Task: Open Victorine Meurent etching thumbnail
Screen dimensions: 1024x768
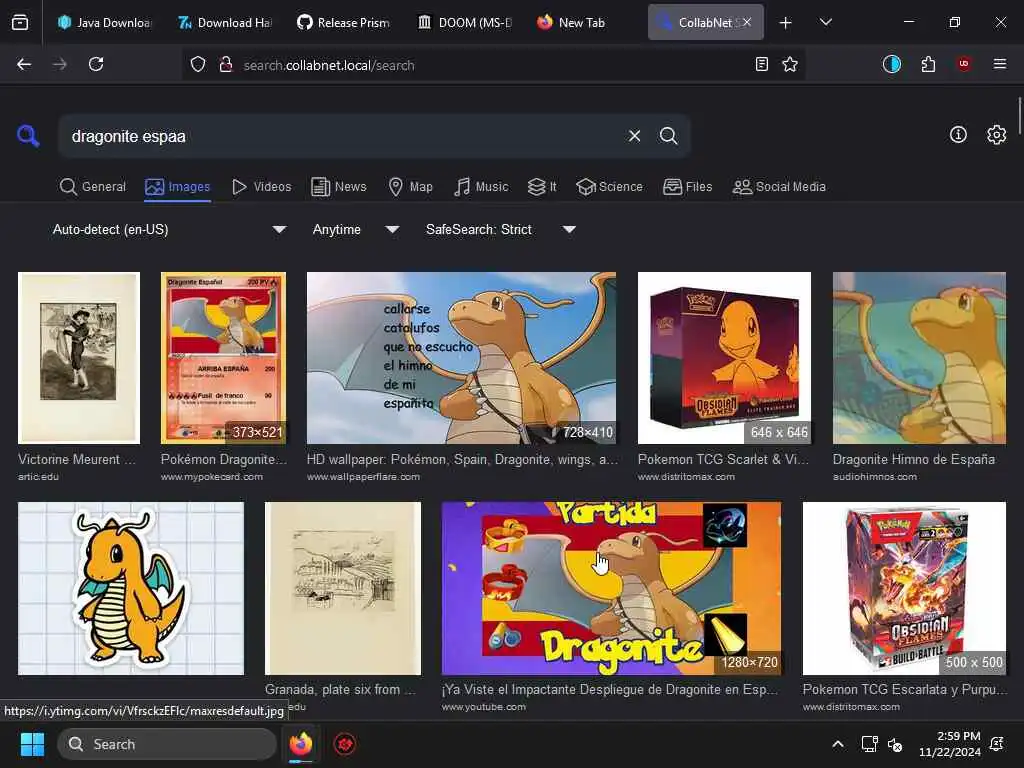Action: pyautogui.click(x=79, y=358)
